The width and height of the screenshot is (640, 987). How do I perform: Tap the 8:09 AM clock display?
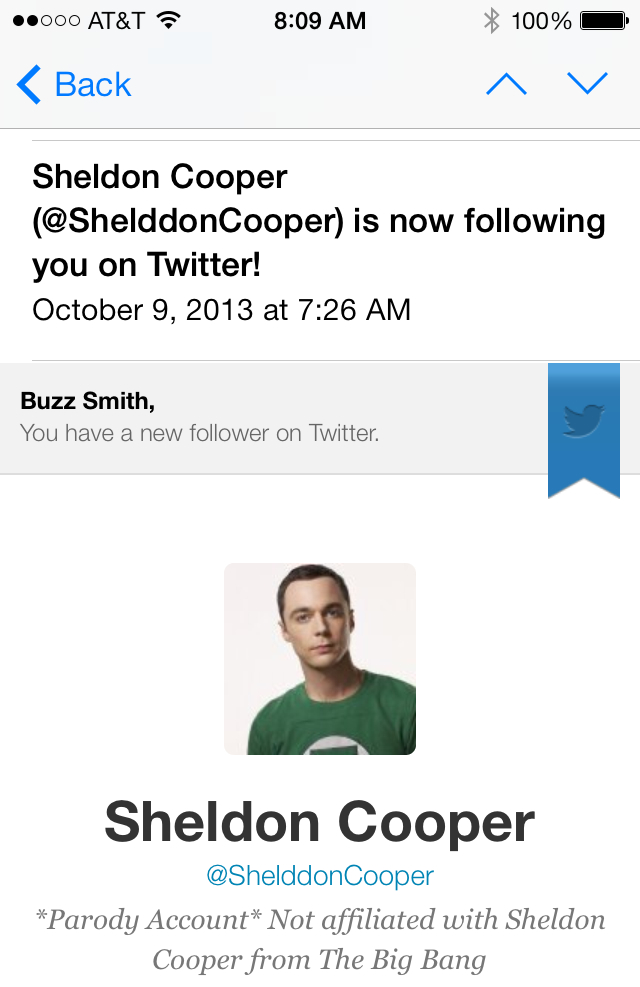tap(320, 19)
